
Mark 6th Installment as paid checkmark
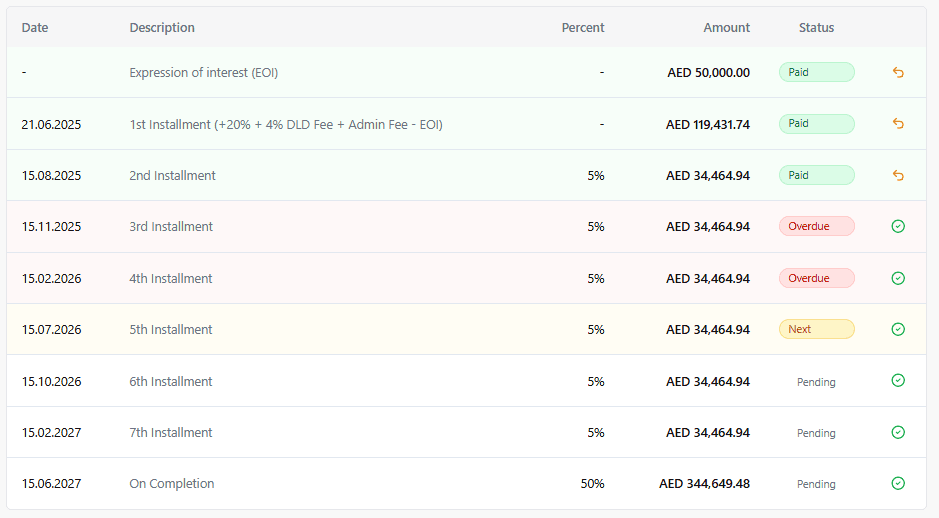(898, 381)
